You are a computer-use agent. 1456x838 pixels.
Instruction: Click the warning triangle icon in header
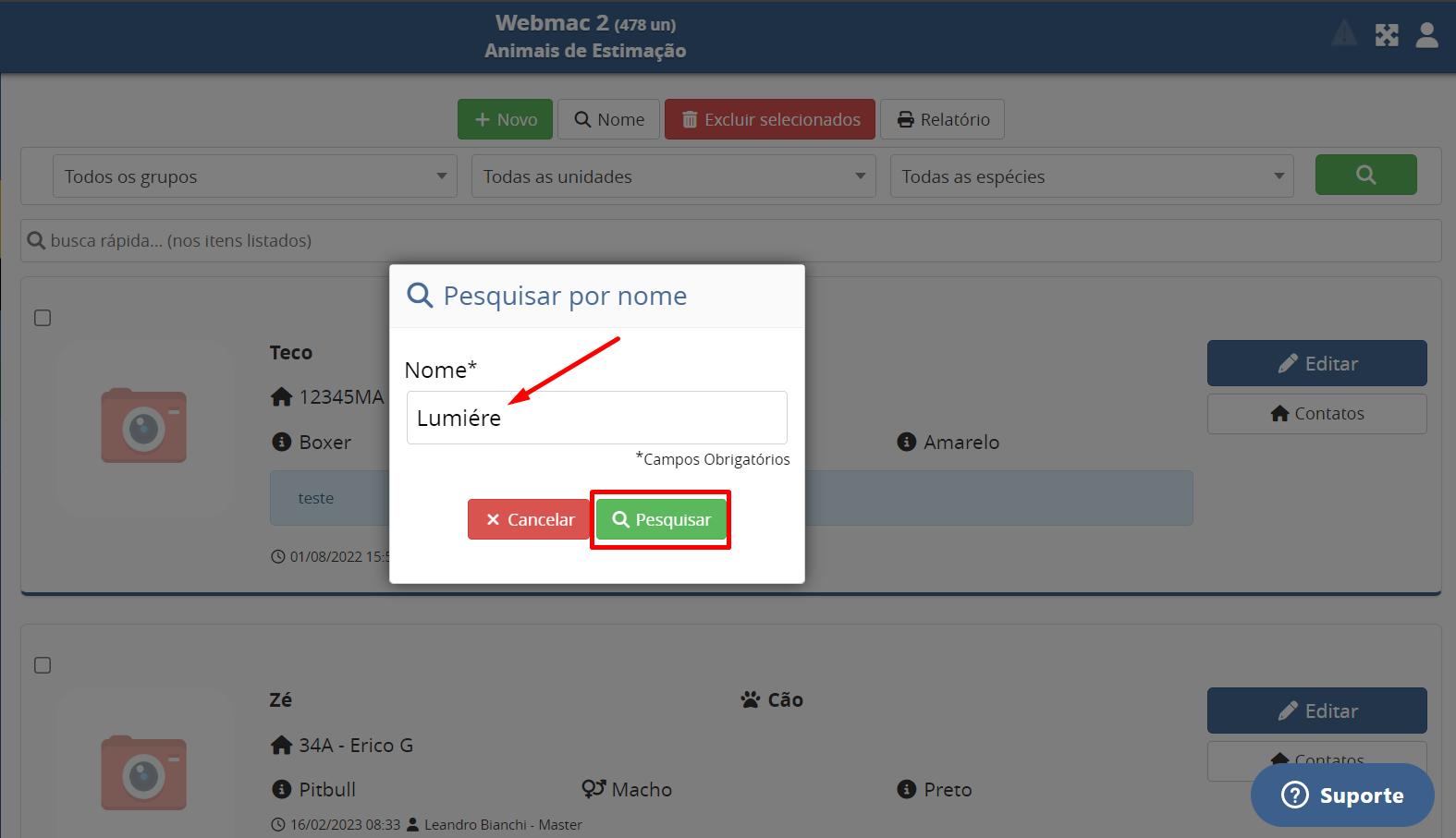pos(1344,35)
